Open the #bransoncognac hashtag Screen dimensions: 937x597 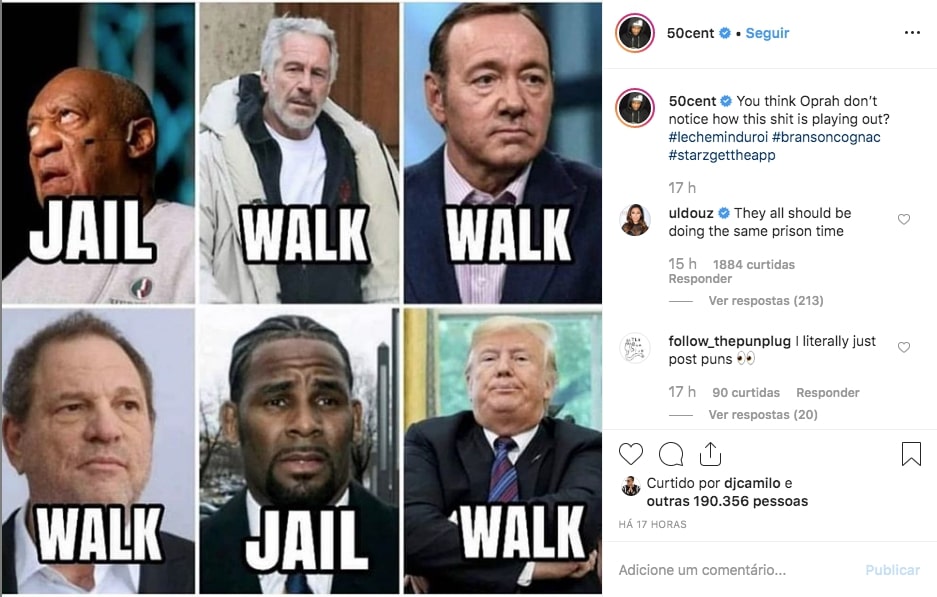pyautogui.click(x=826, y=137)
